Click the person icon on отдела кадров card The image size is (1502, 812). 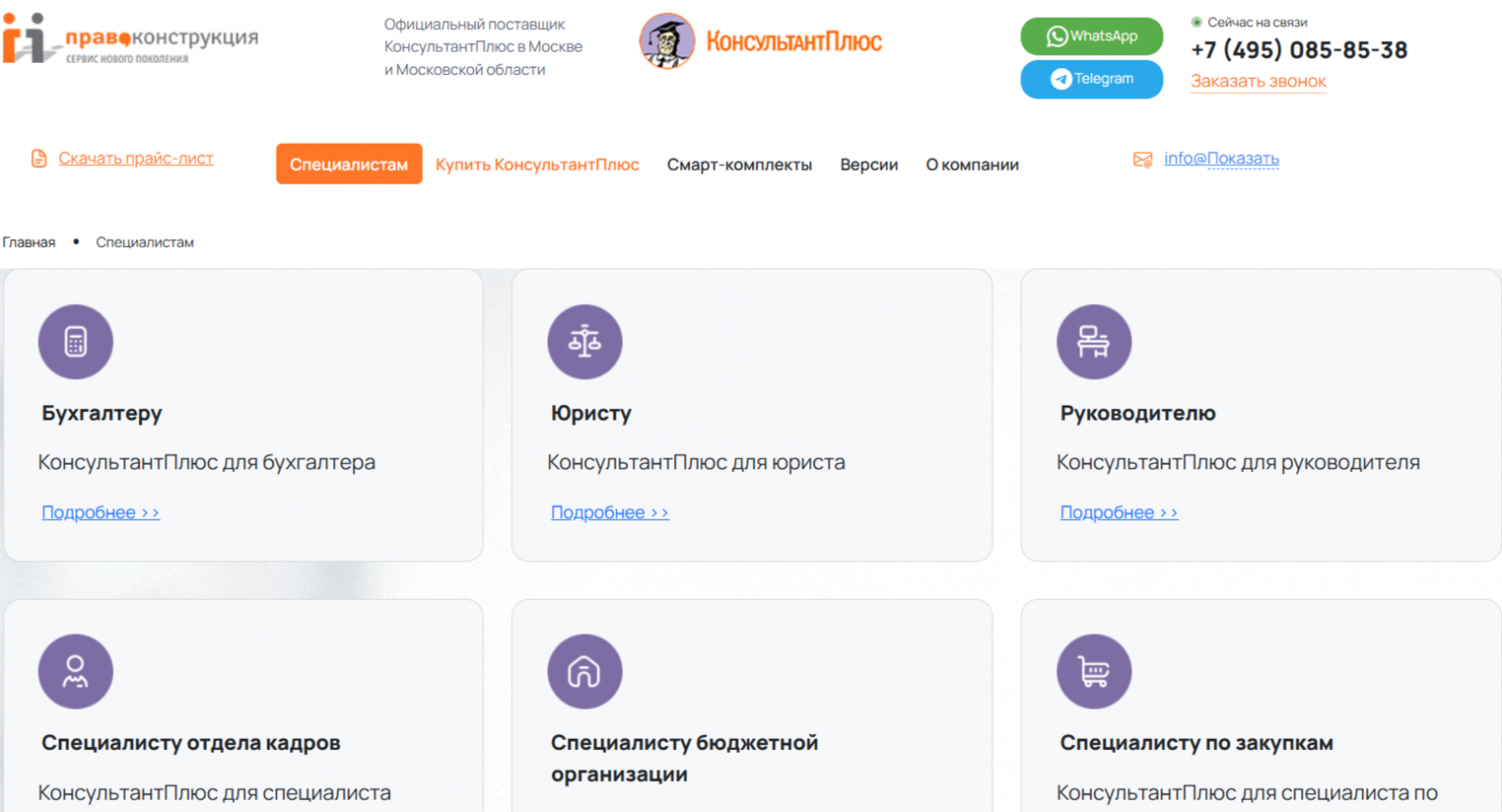[x=76, y=672]
